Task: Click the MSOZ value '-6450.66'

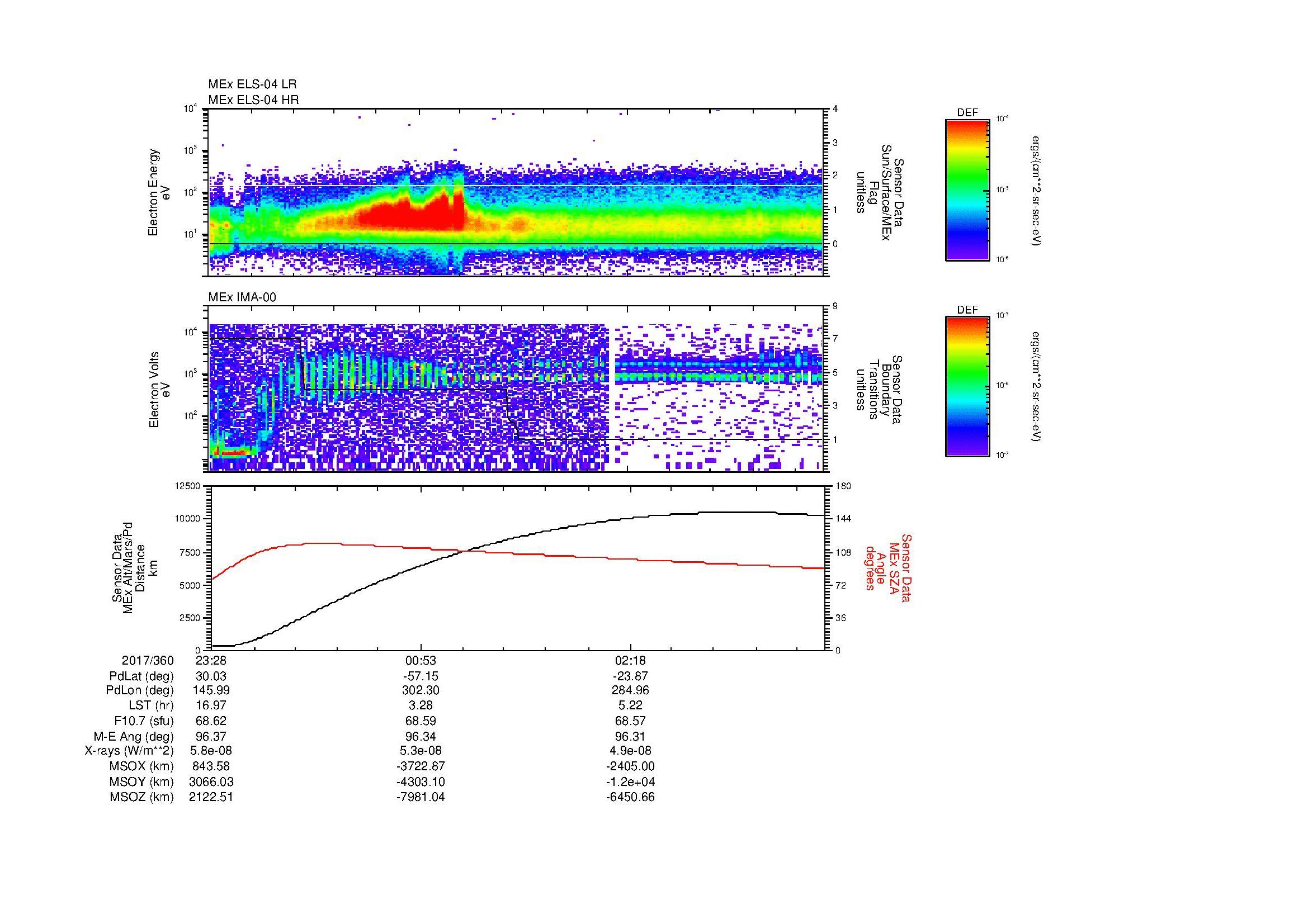Action: coord(630,797)
